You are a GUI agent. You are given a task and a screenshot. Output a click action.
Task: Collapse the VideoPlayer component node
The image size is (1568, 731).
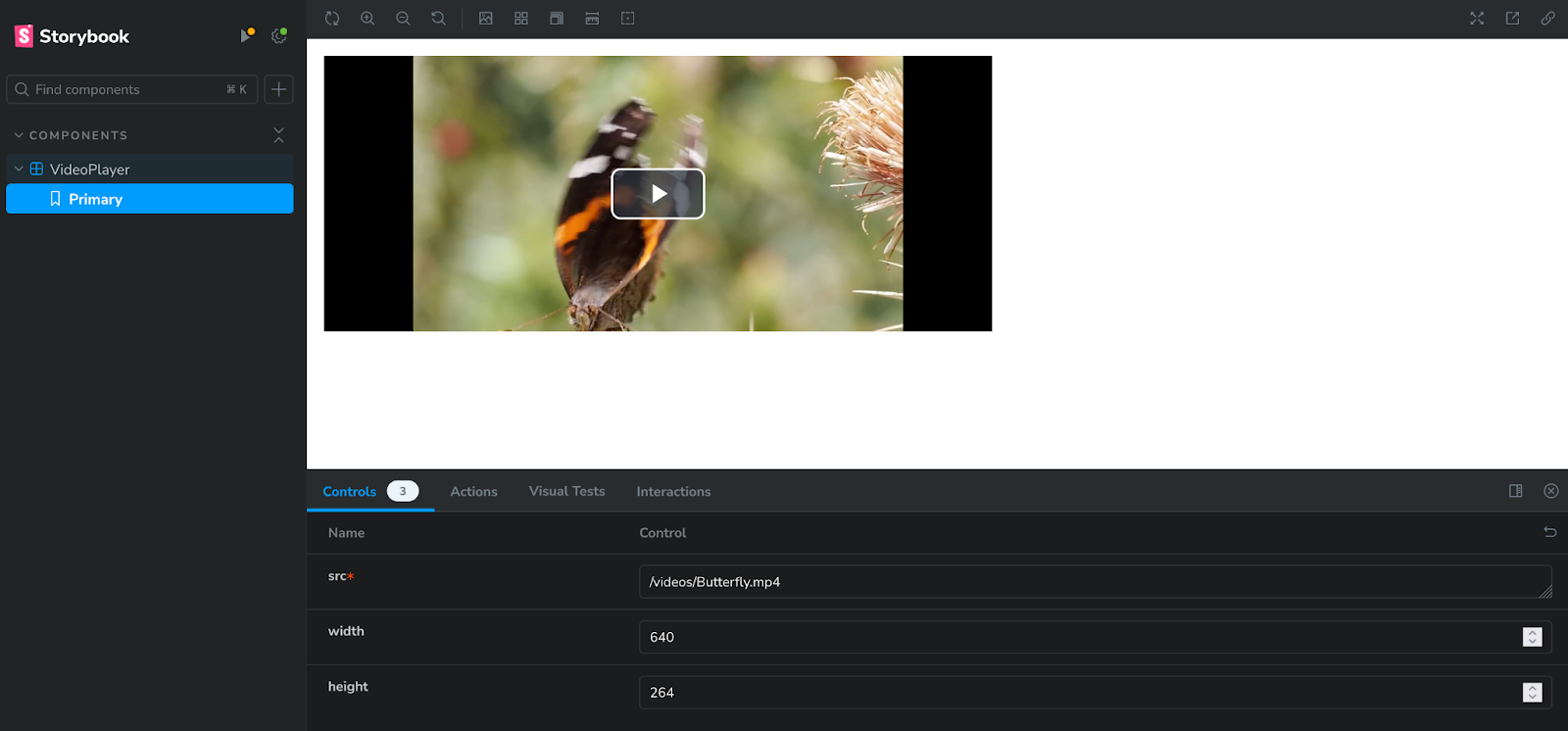pos(19,169)
